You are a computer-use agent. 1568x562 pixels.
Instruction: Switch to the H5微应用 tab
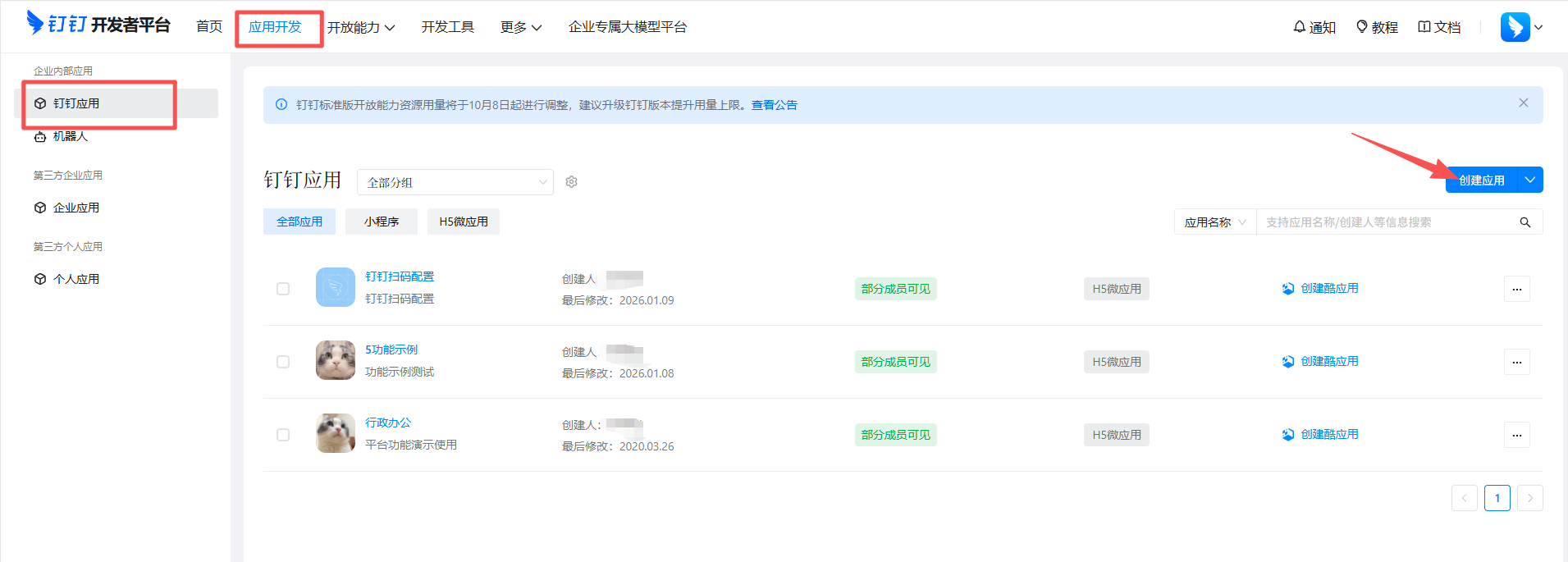point(464,222)
